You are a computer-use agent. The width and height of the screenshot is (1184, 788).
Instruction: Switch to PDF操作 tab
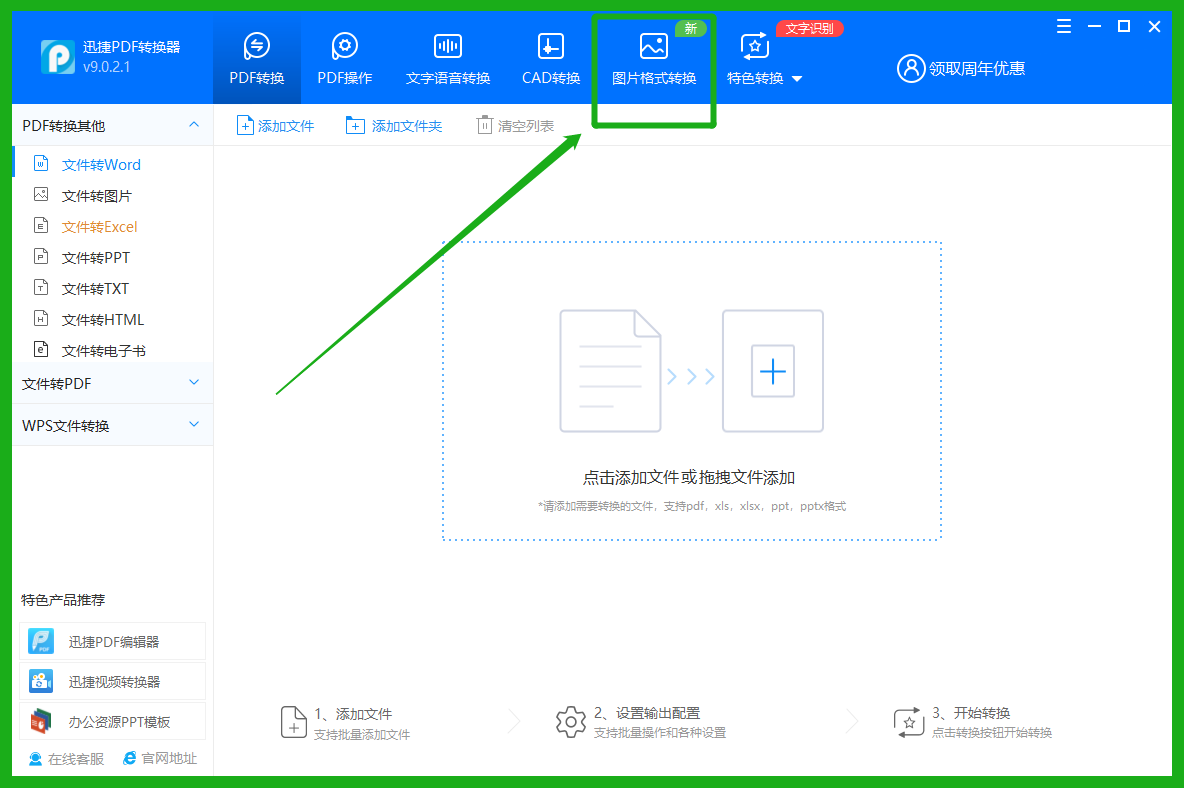(x=344, y=59)
